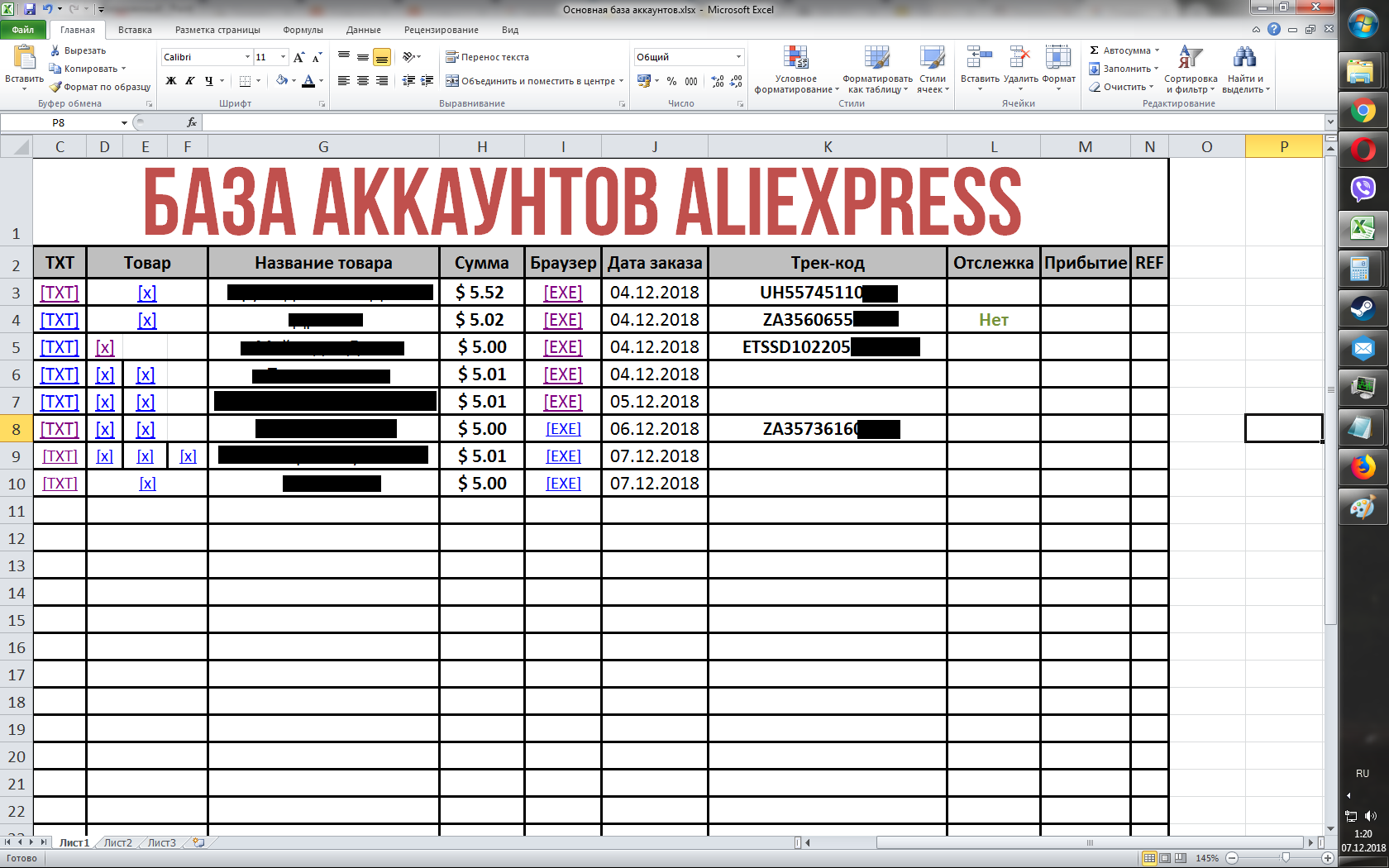Toggle underline (Ч) formatting
This screenshot has width=1389, height=868.
coord(209,81)
